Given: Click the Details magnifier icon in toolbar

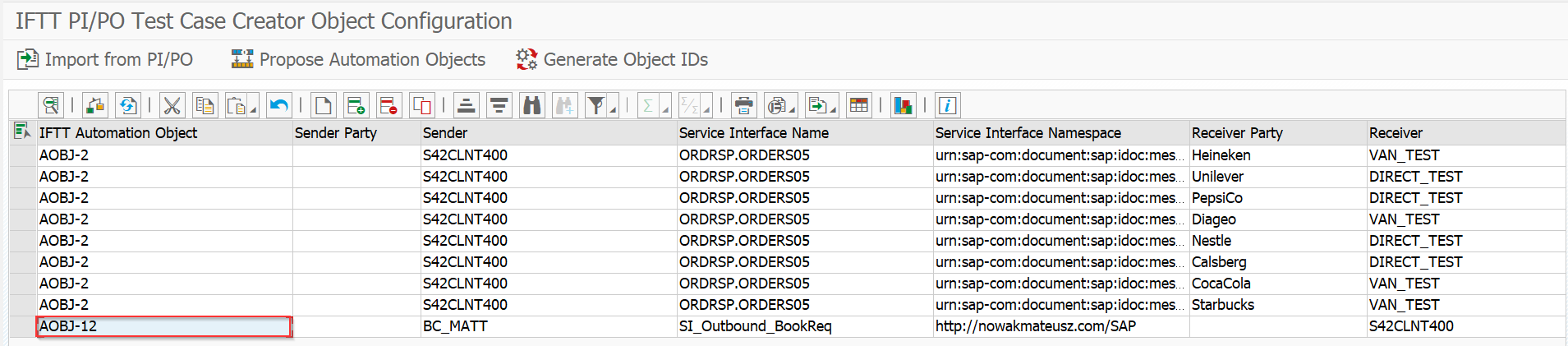Looking at the screenshot, I should [x=51, y=105].
